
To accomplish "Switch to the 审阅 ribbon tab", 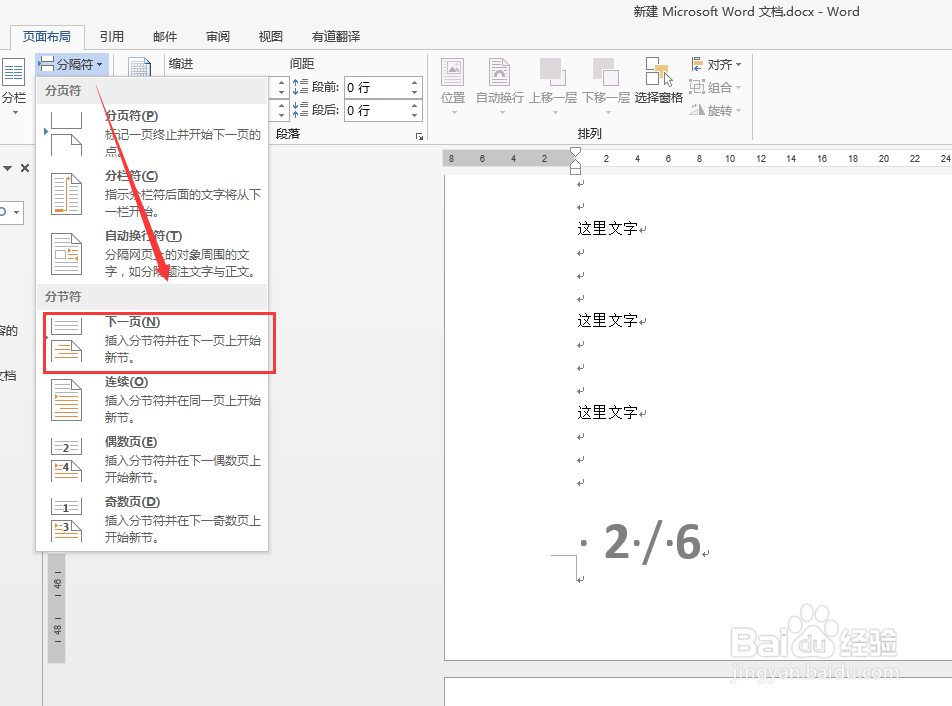I will 217,36.
